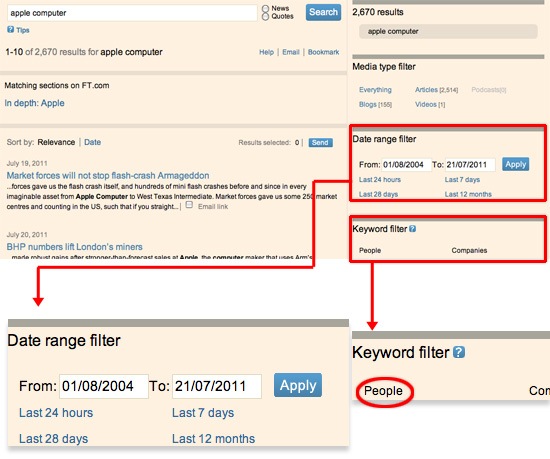Bookmark this search results page
Image resolution: width=550 pixels, height=459 pixels.
(323, 52)
